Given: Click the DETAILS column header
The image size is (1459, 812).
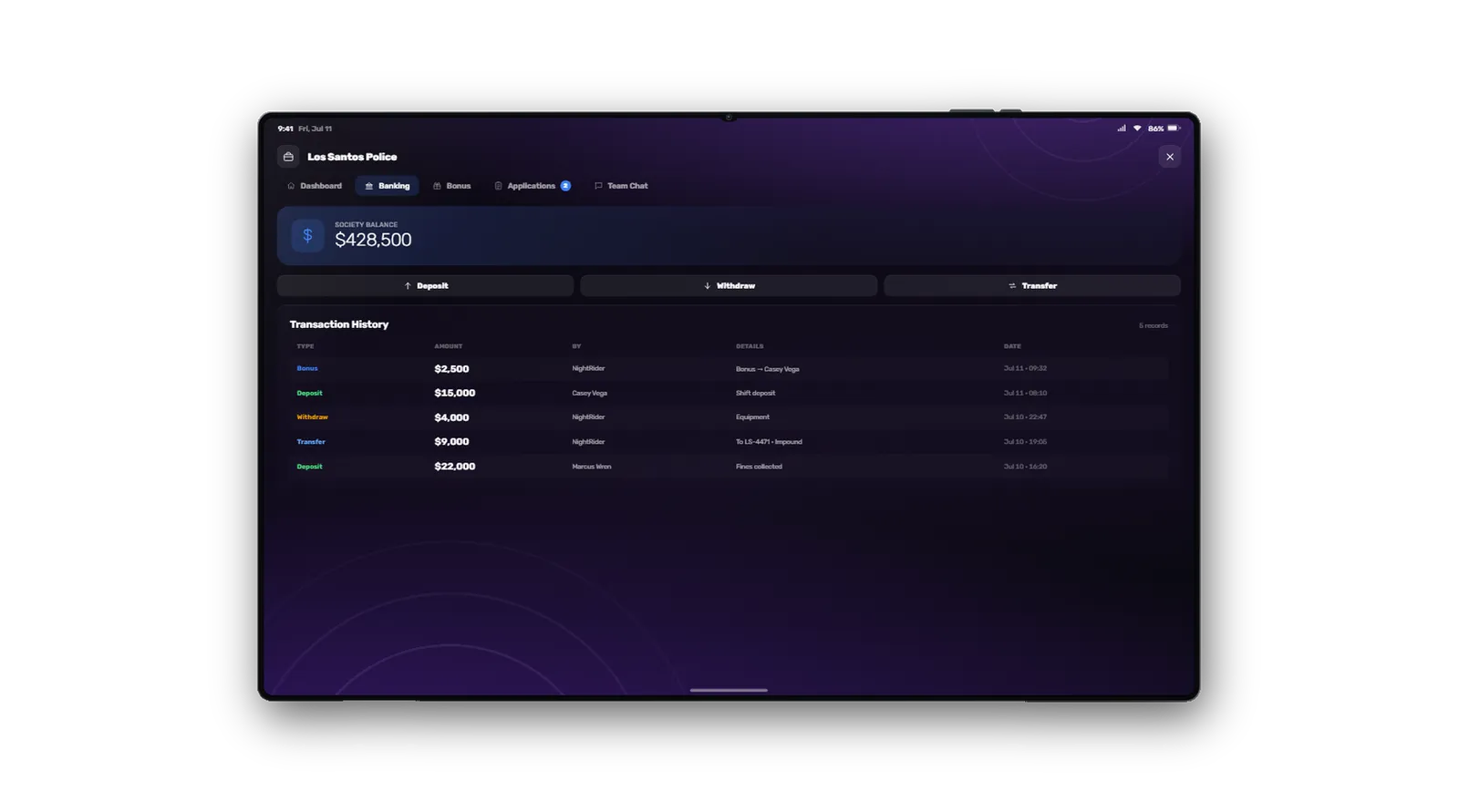Looking at the screenshot, I should 750,346.
